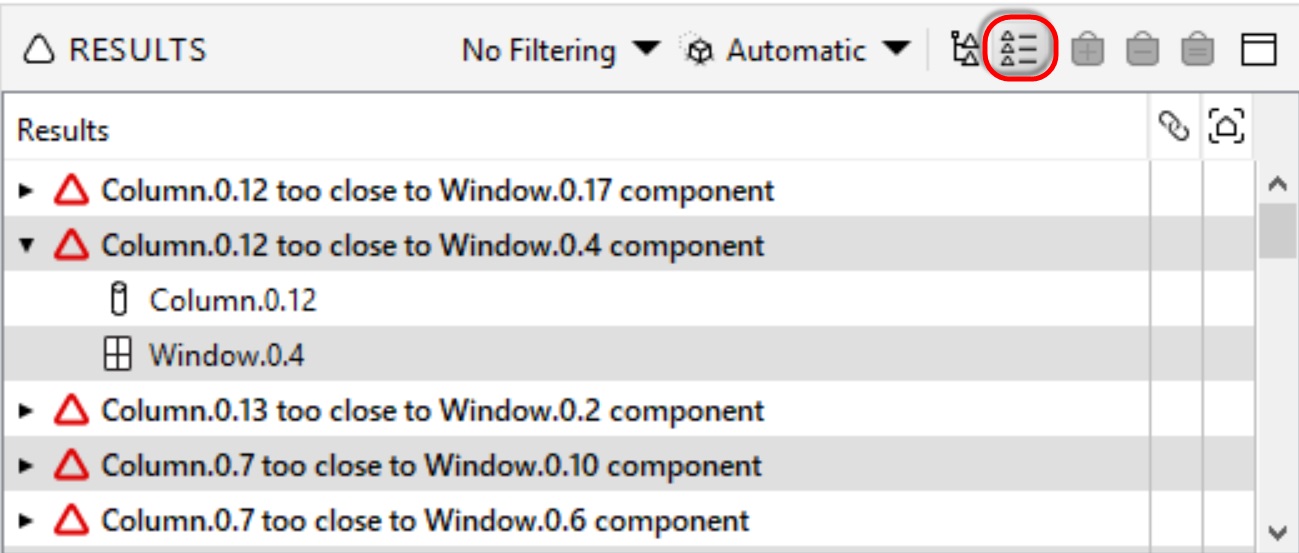The width and height of the screenshot is (1299, 553).
Task: Select Column.0.7 too close to Window.0.6 result
Action: point(425,521)
